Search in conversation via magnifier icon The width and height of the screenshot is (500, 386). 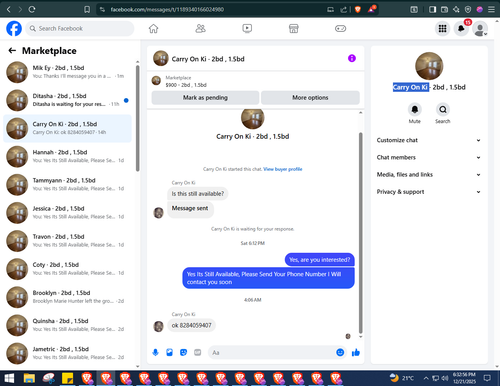pyautogui.click(x=443, y=109)
